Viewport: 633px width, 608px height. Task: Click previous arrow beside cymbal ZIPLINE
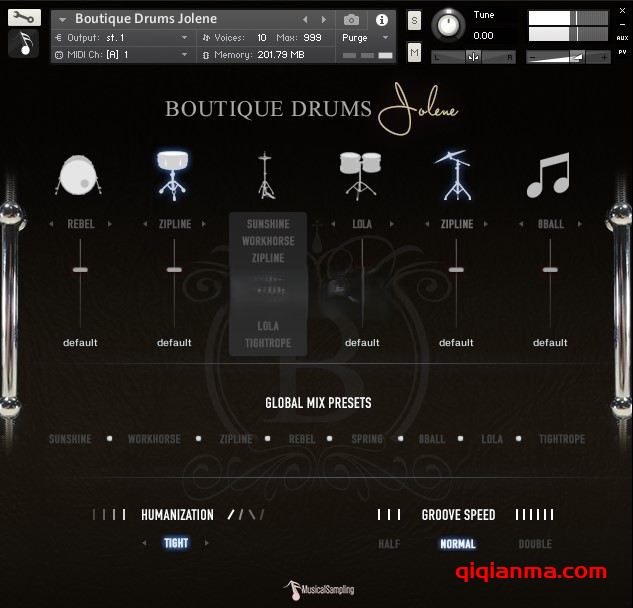(427, 224)
